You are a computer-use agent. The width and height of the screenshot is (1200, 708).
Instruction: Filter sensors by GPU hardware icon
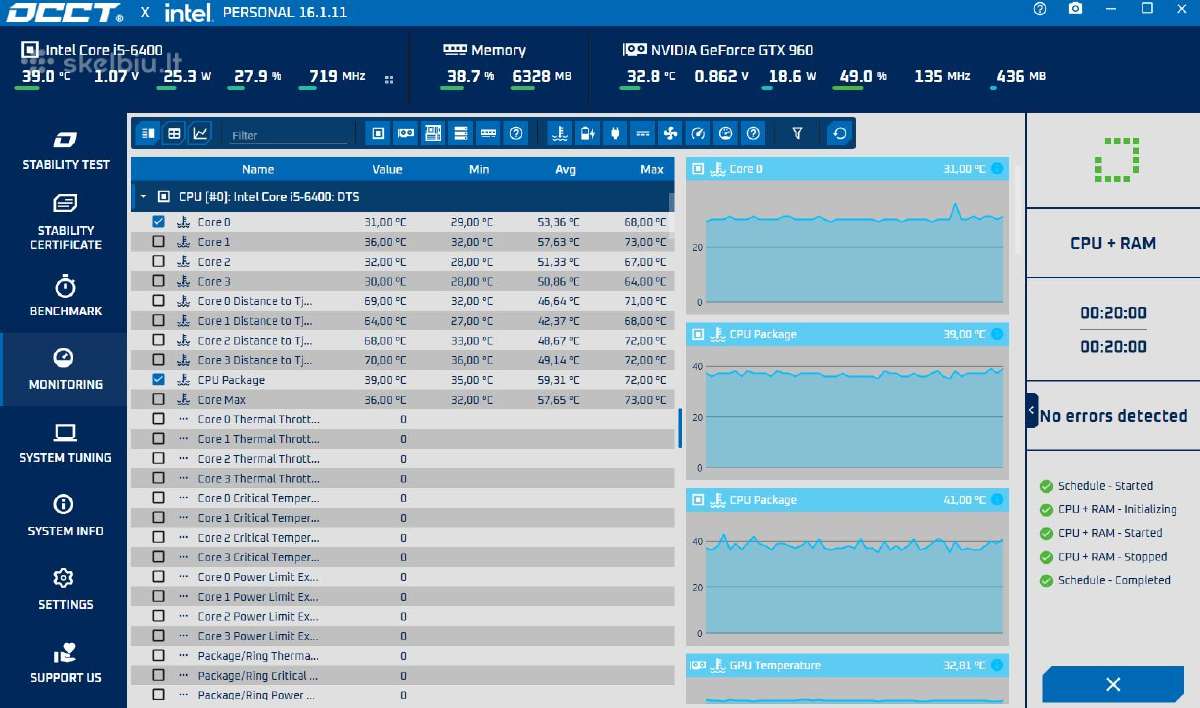click(405, 133)
